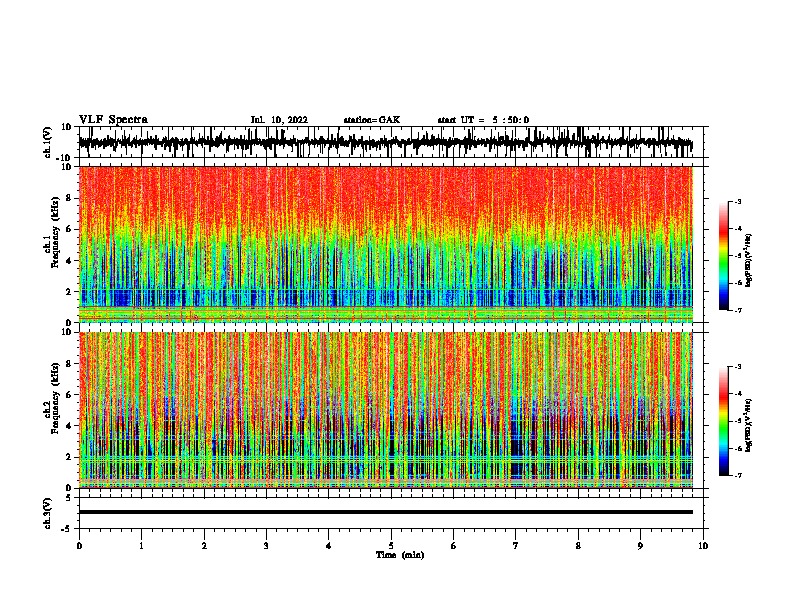Click the ch.1 spectrogram colorbar
This screenshot has width=792, height=612.
coord(723,256)
